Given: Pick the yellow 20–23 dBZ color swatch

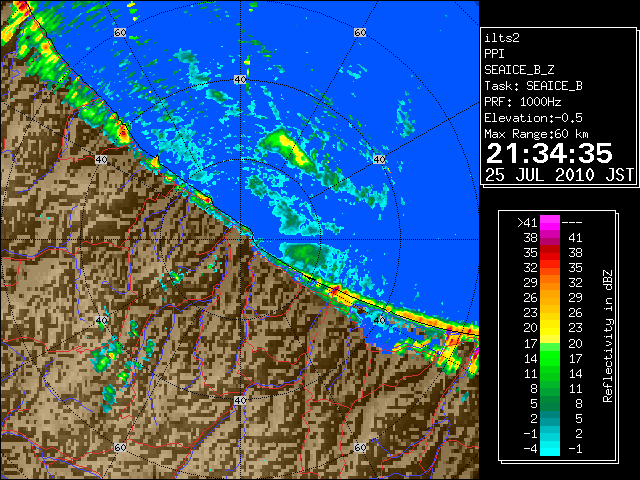Looking at the screenshot, I should [x=550, y=328].
